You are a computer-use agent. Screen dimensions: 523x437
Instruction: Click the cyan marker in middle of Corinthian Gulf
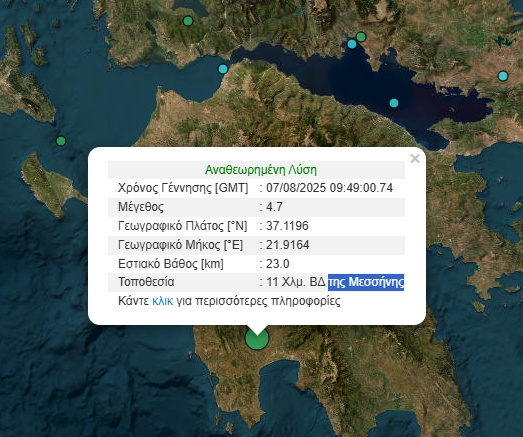click(x=394, y=103)
